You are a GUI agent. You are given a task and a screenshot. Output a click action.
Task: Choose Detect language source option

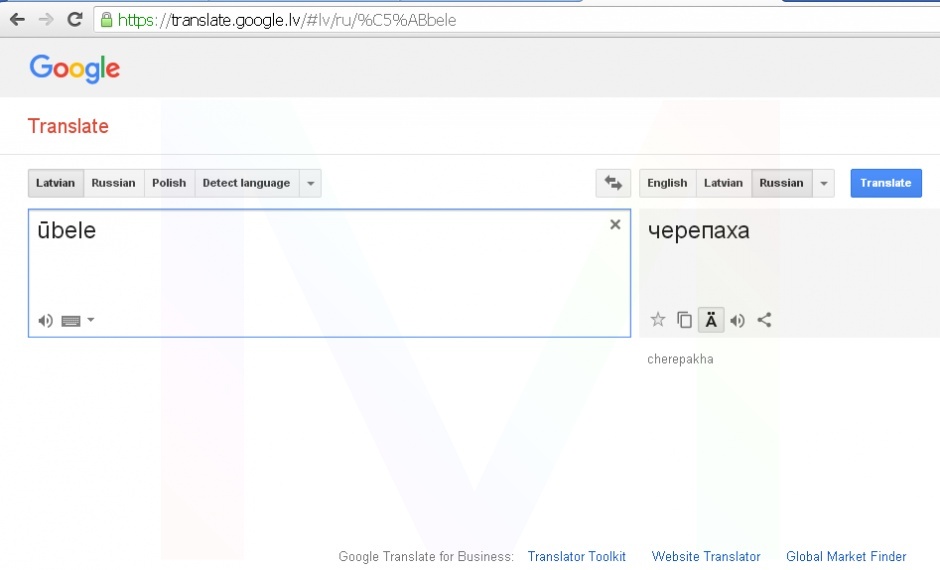(246, 183)
